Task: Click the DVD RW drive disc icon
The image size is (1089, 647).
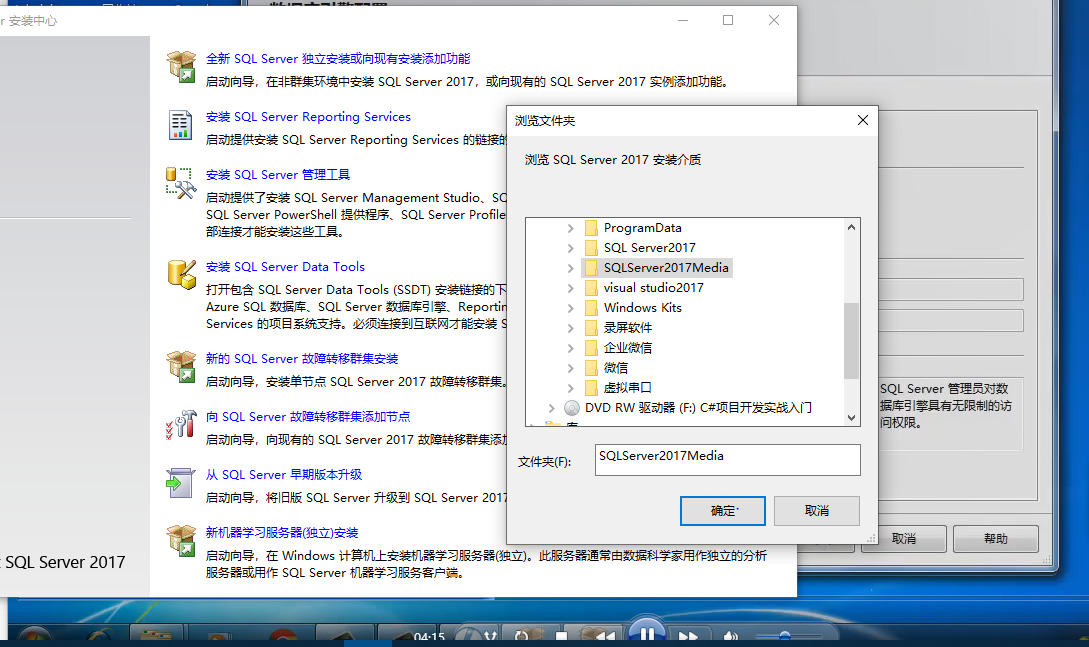Action: click(572, 407)
